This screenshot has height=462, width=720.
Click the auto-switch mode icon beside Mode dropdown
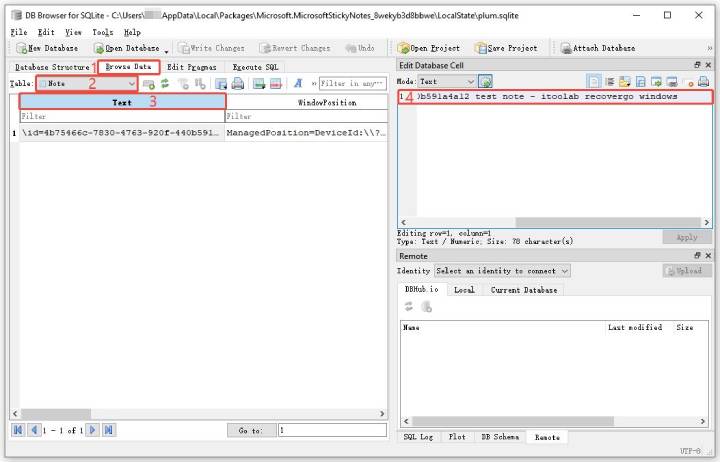point(485,82)
